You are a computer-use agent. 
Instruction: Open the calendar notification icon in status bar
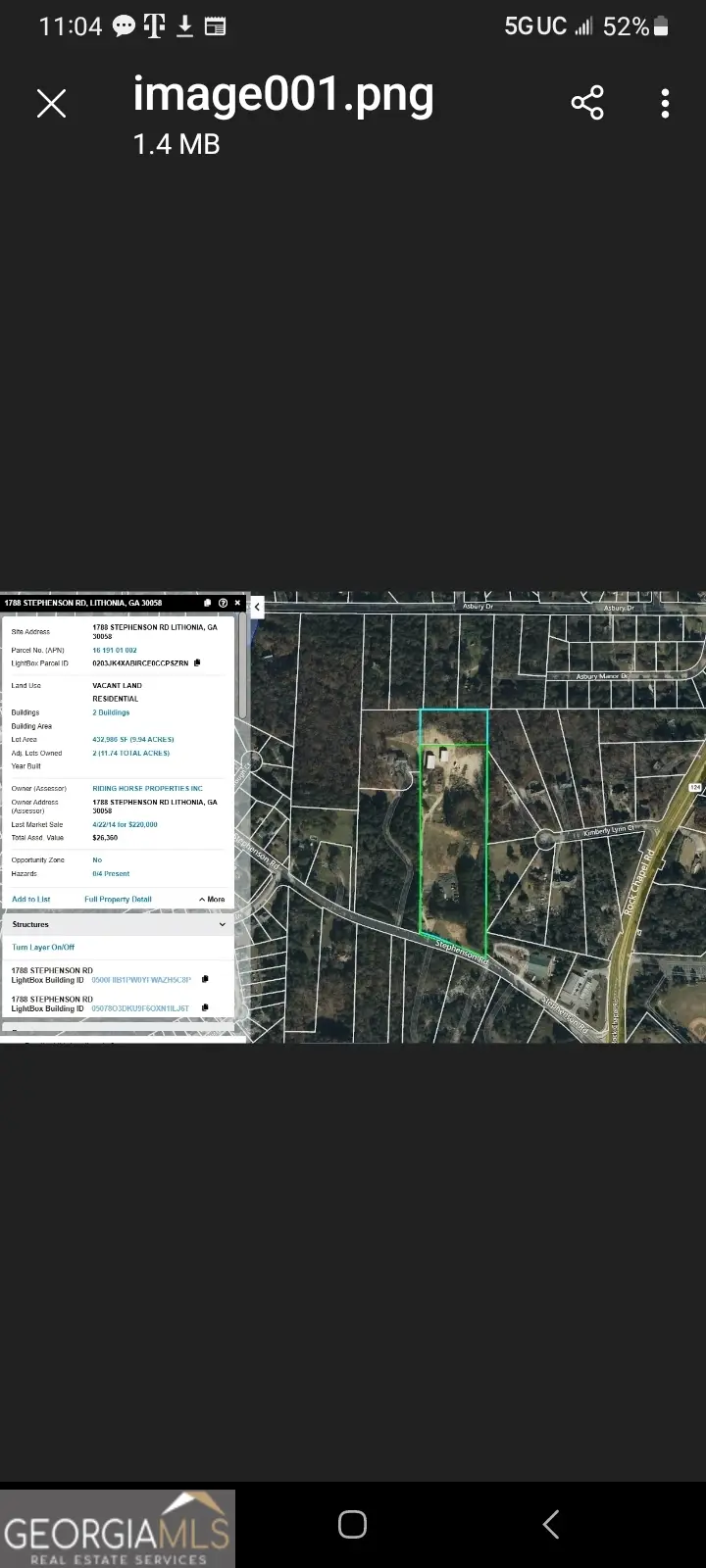pos(215,26)
